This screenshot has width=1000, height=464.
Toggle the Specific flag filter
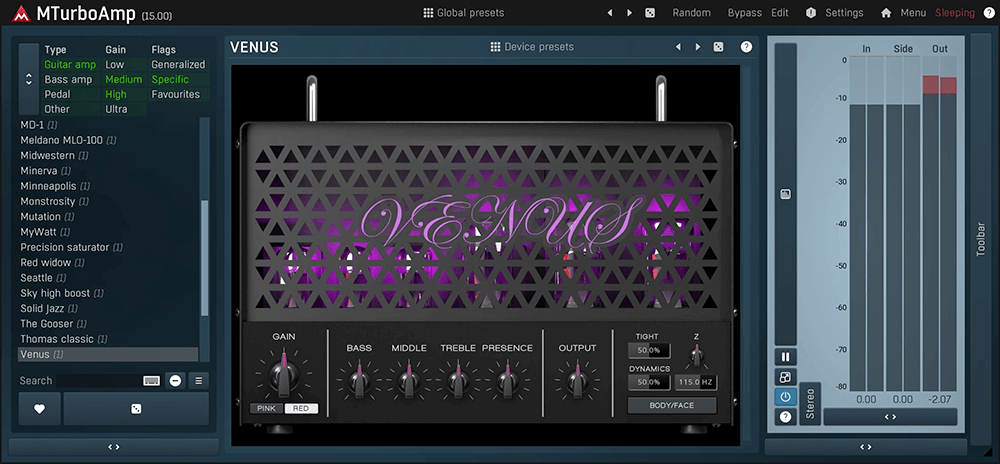(x=170, y=80)
